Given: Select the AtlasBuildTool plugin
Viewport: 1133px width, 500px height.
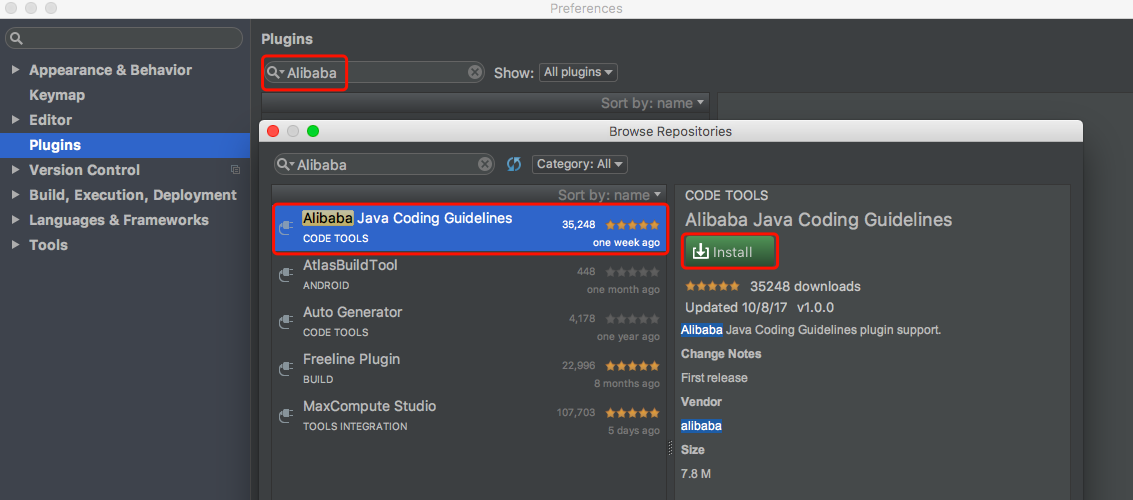Looking at the screenshot, I should click(x=470, y=275).
